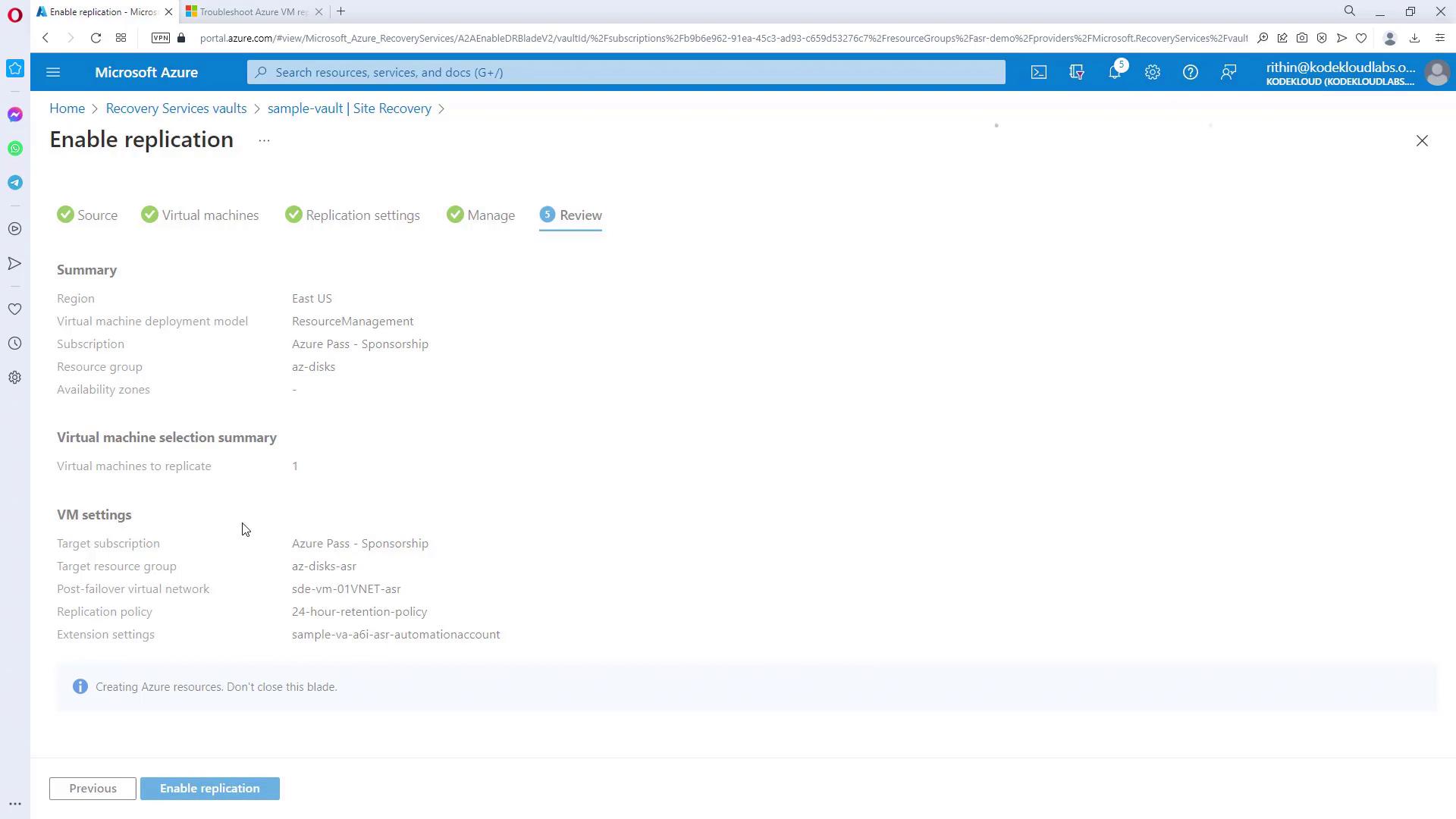Open Recovery Services vaults breadcrumb link
This screenshot has width=1456, height=819.
[176, 108]
